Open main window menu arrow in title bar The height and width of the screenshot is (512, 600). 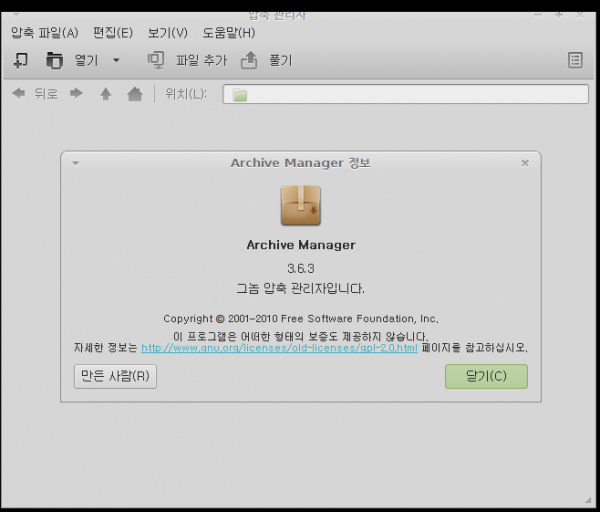(x=16, y=15)
